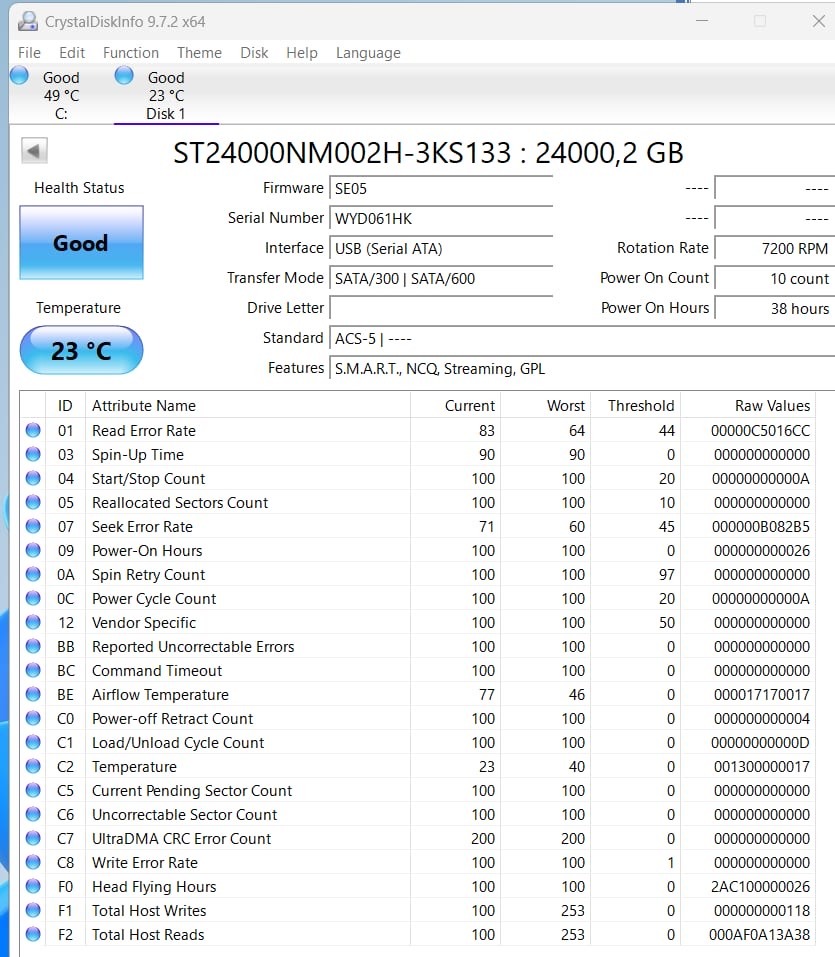The image size is (835, 957).
Task: Click the 23 °C temperature button
Action: coord(81,350)
